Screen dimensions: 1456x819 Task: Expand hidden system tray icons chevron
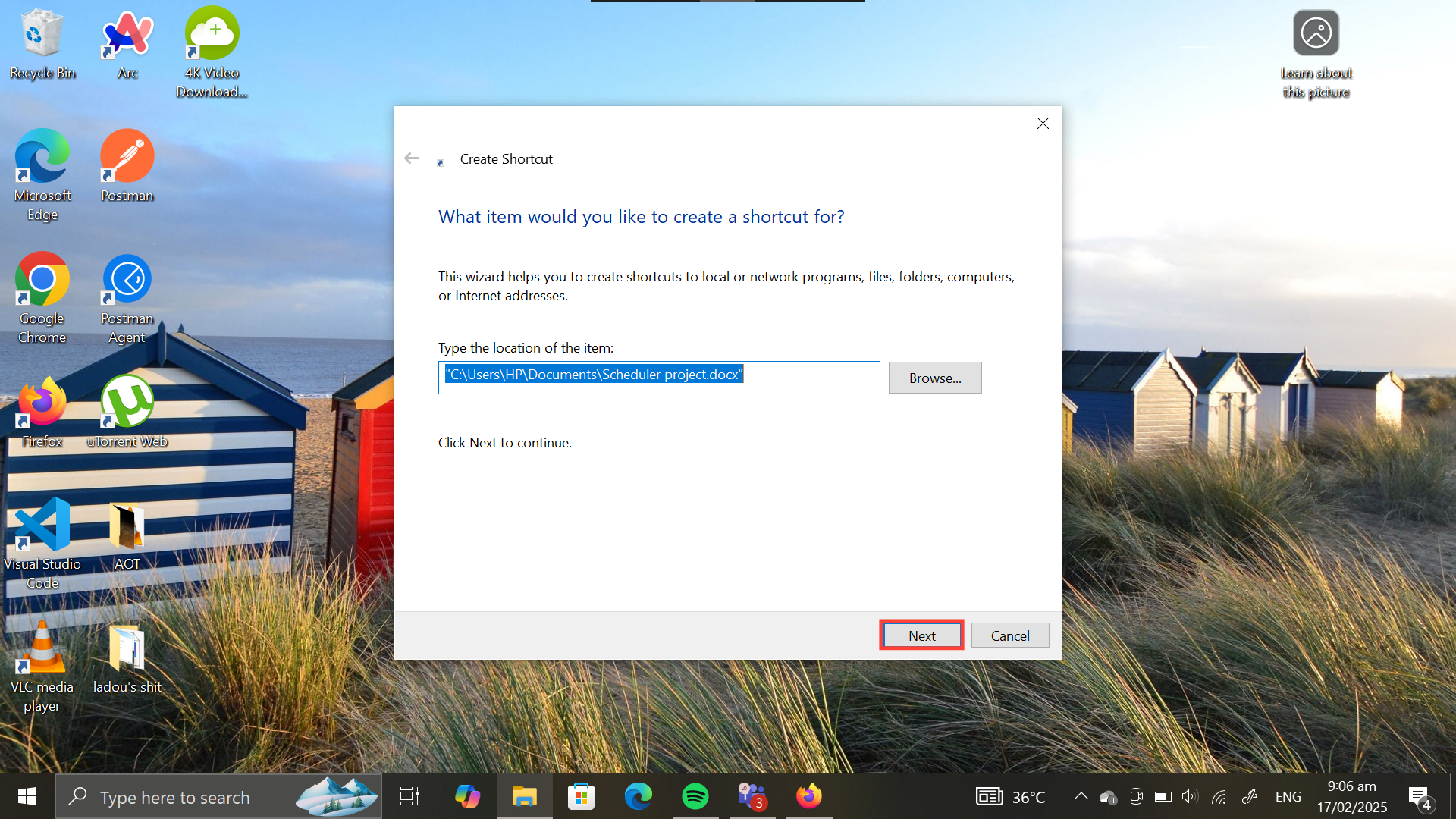point(1081,796)
